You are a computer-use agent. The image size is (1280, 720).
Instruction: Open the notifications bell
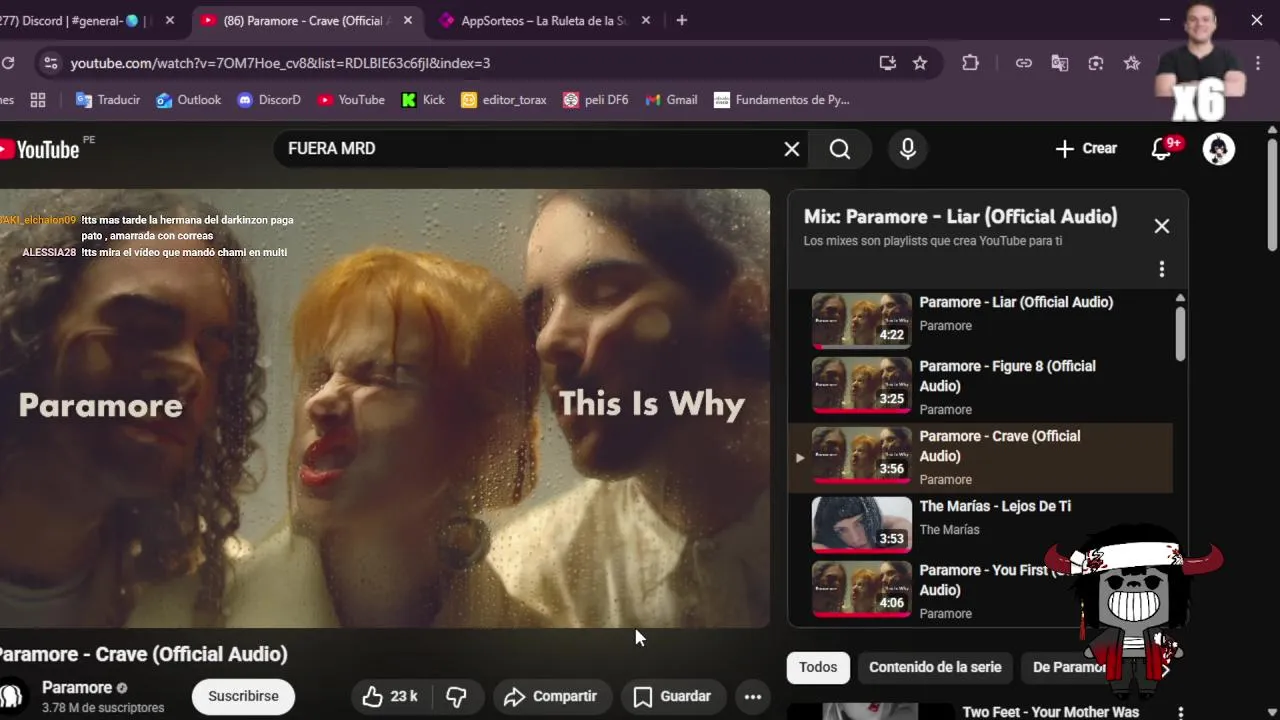[1162, 149]
